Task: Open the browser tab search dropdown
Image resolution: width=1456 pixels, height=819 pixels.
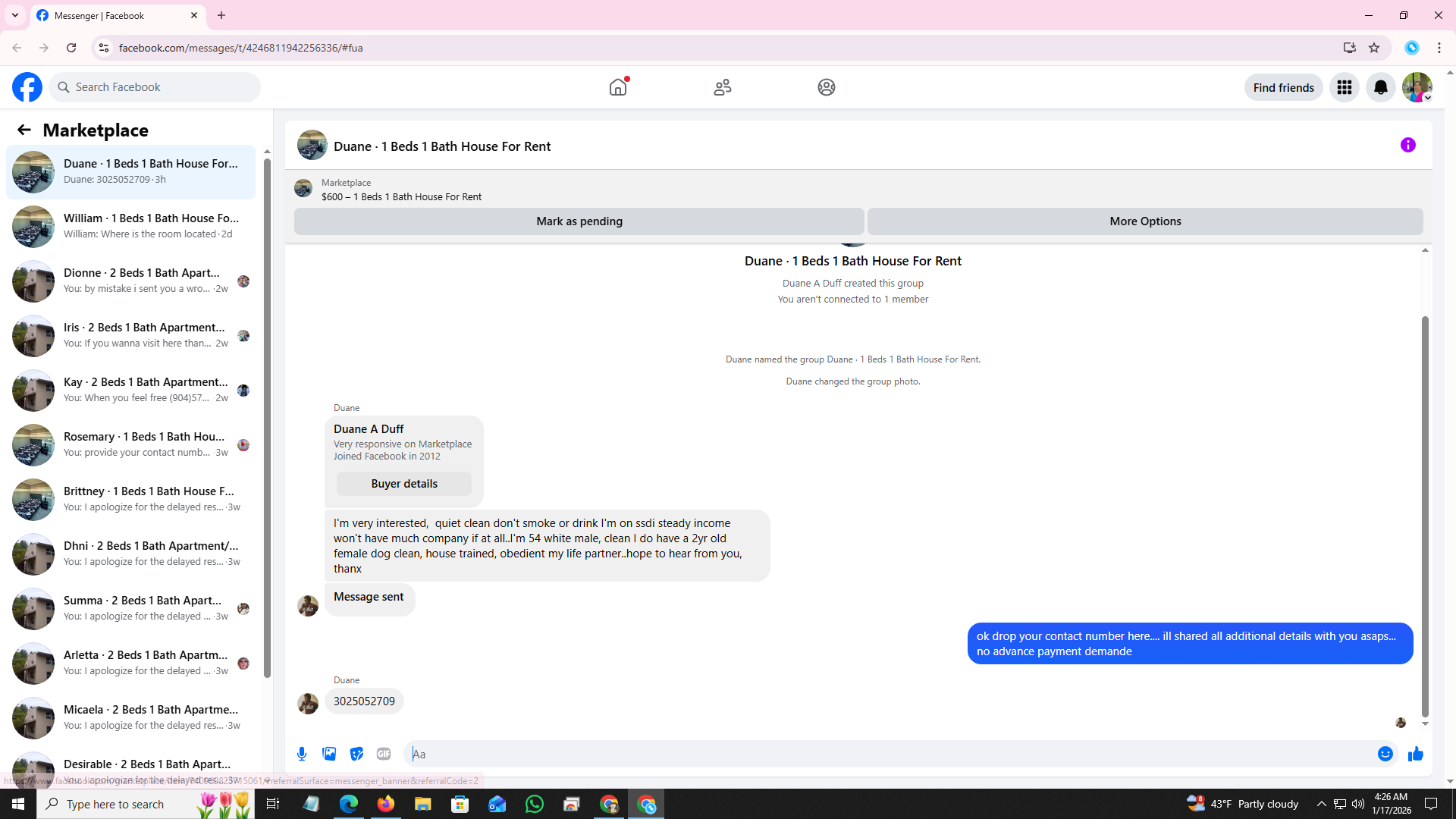Action: click(14, 15)
